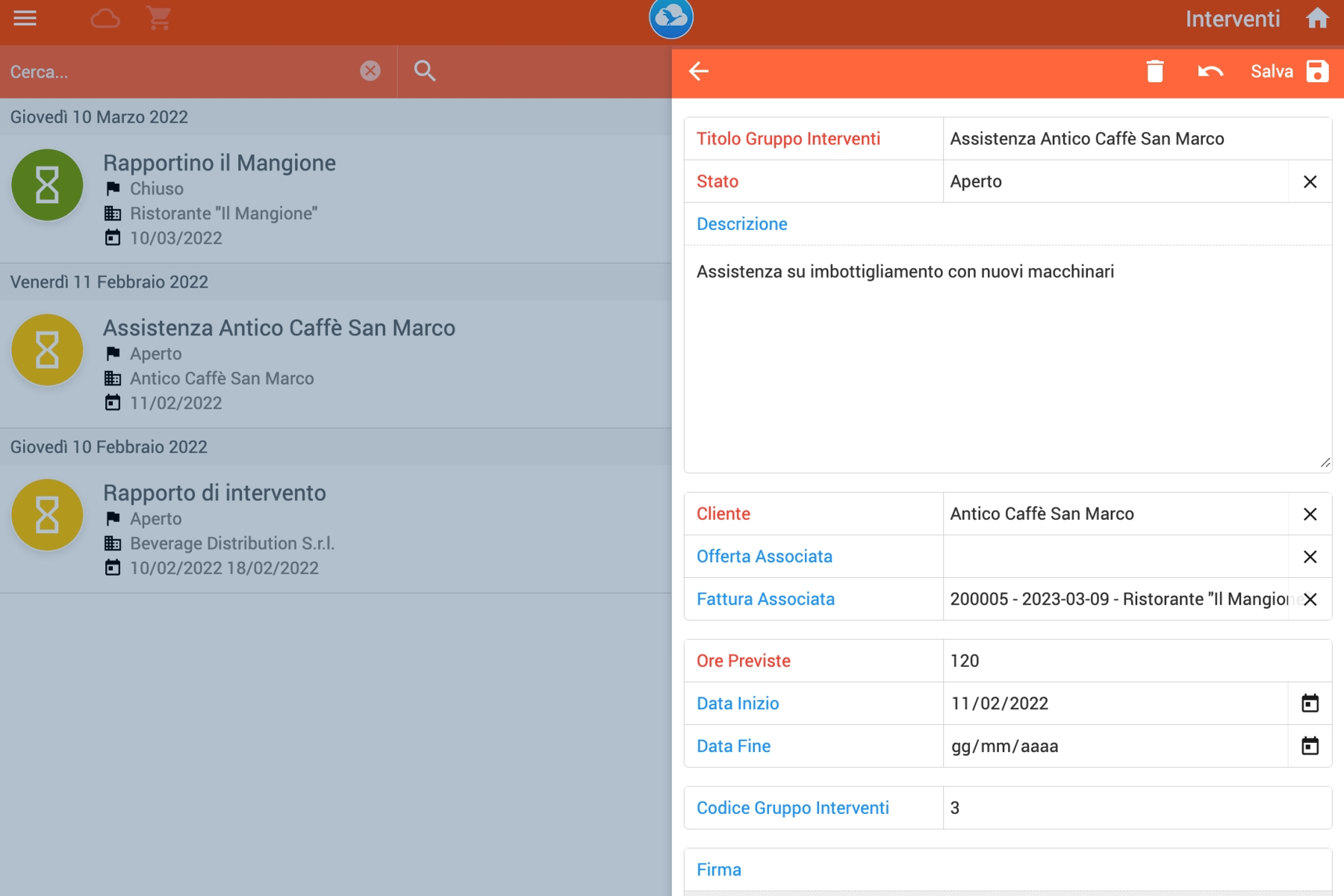Click the magnifier search icon
The width and height of the screenshot is (1344, 896).
click(425, 71)
